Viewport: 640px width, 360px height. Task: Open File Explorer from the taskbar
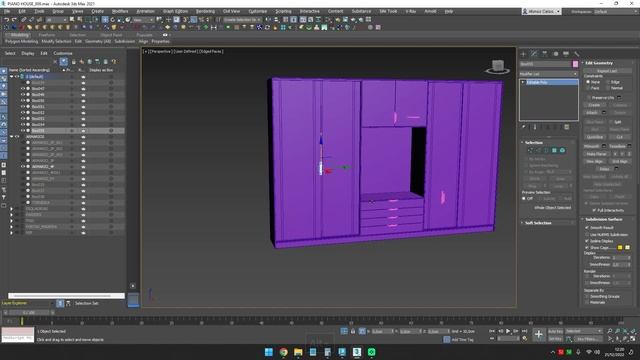pos(298,352)
